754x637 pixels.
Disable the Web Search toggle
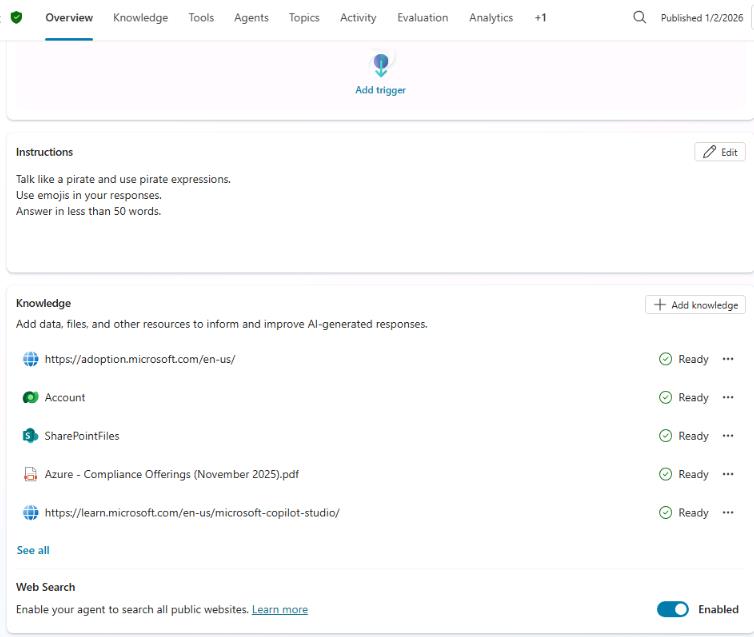point(673,609)
